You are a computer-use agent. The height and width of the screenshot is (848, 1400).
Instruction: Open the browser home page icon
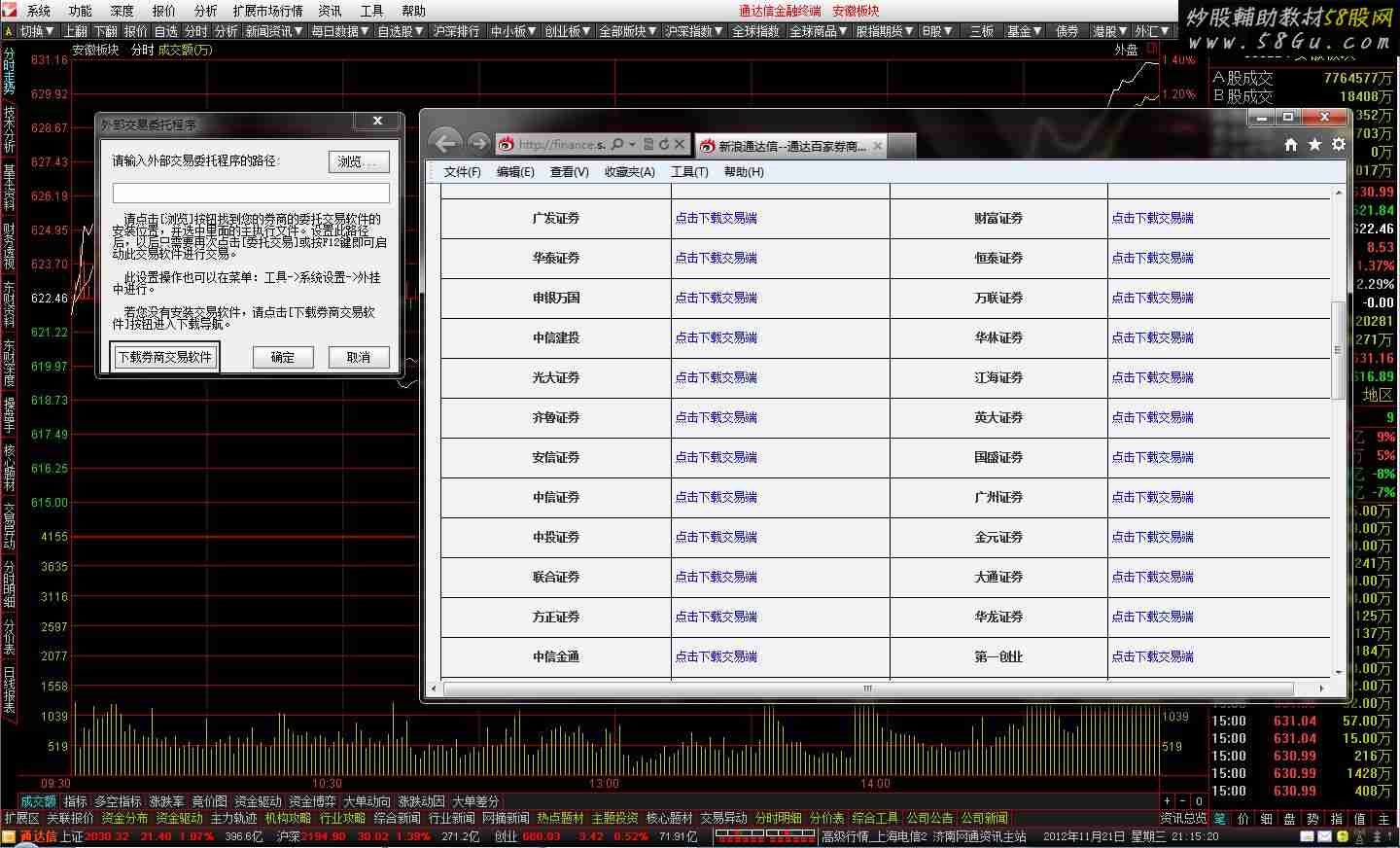1291,145
